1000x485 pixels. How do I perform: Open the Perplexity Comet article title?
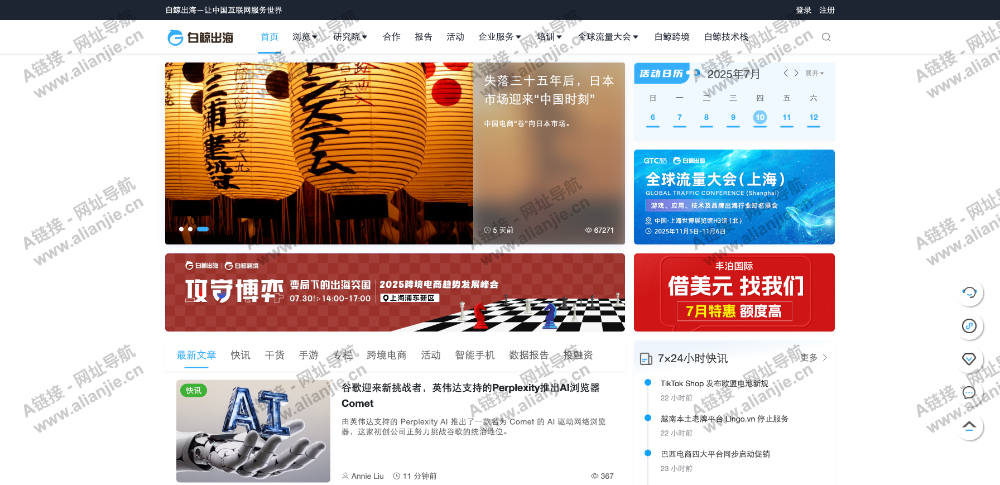[x=471, y=395]
